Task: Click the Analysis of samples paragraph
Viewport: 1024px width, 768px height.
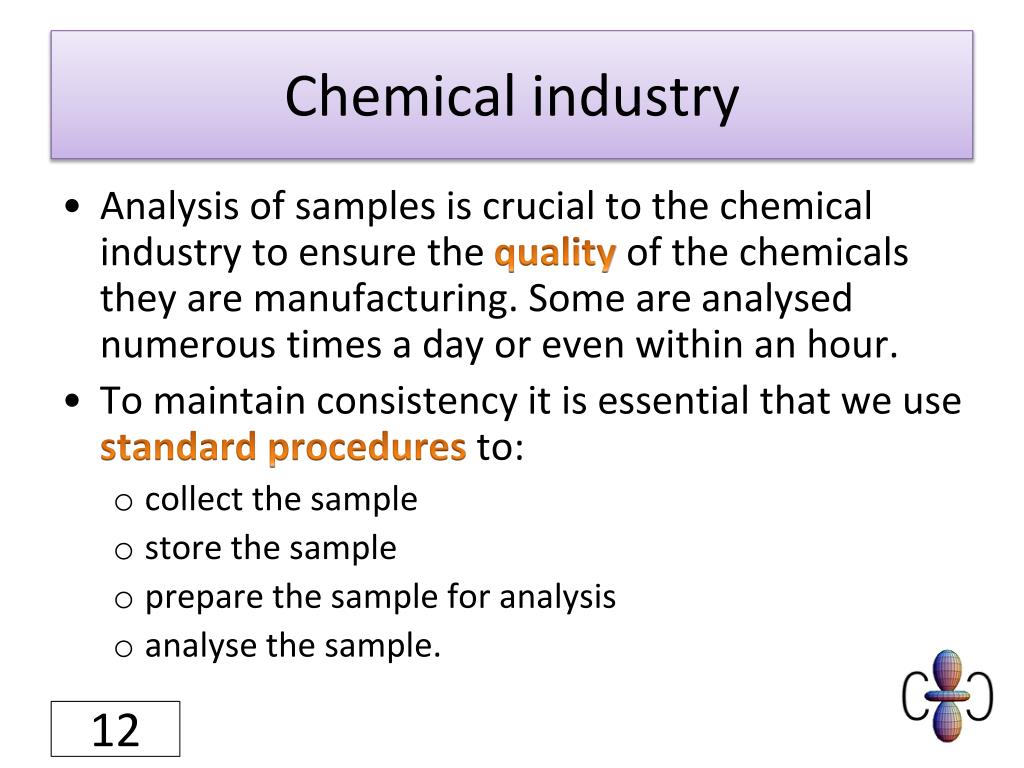Action: point(504,275)
